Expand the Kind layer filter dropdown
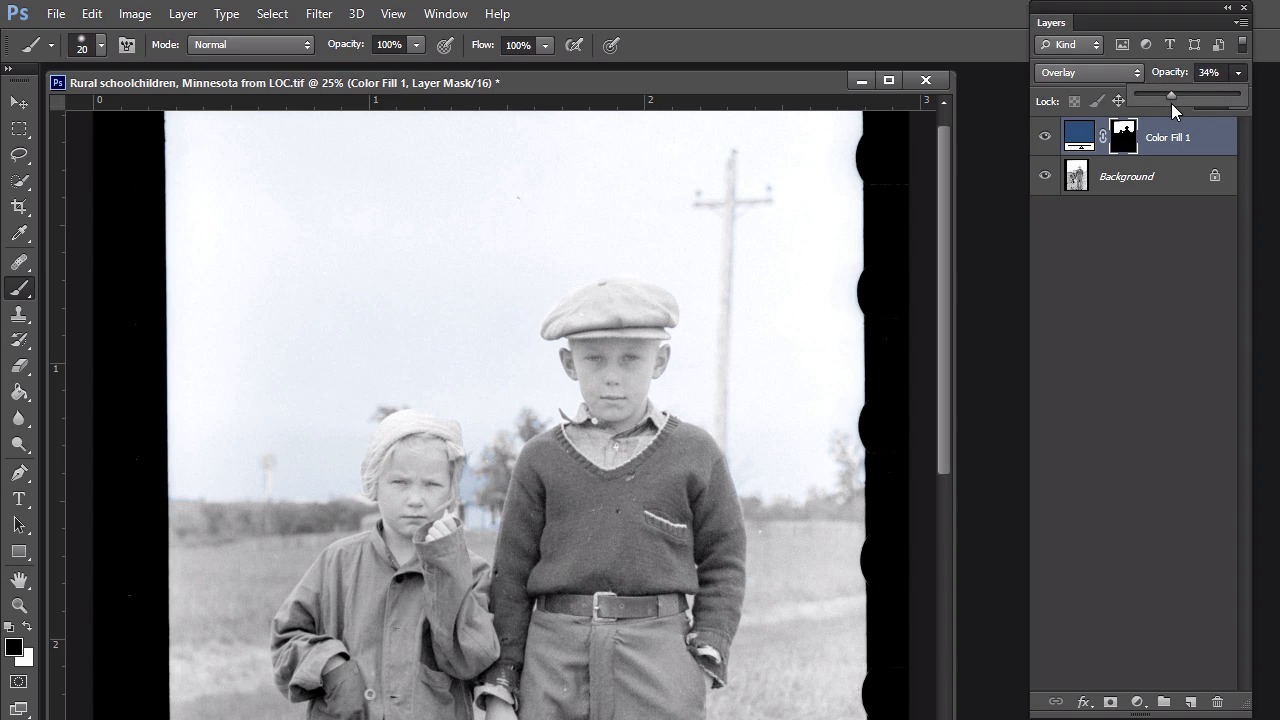Image resolution: width=1280 pixels, height=720 pixels. (x=1069, y=45)
